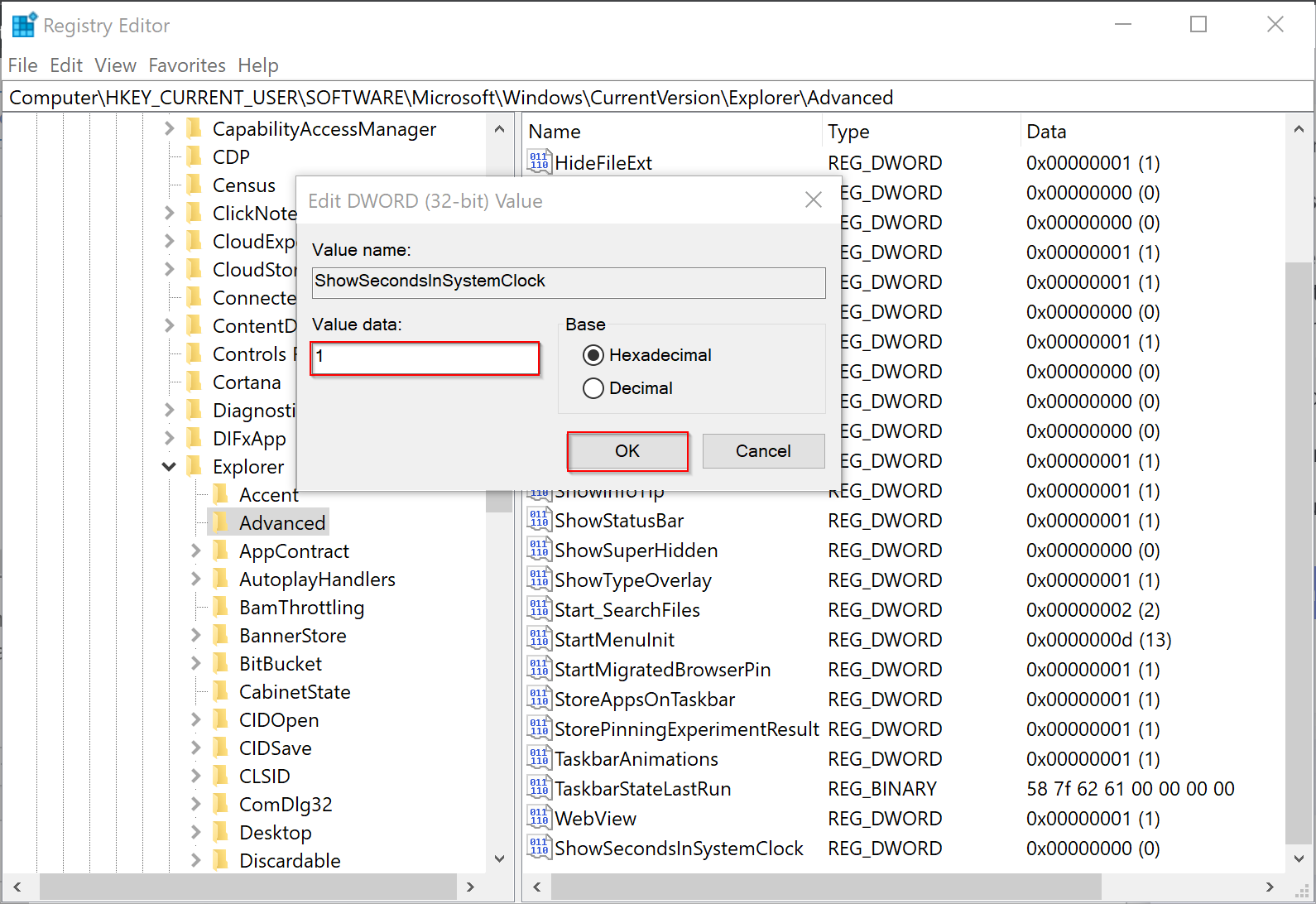Viewport: 1316px width, 904px height.
Task: Confirm the DWORD edit with OK
Action: tap(627, 451)
